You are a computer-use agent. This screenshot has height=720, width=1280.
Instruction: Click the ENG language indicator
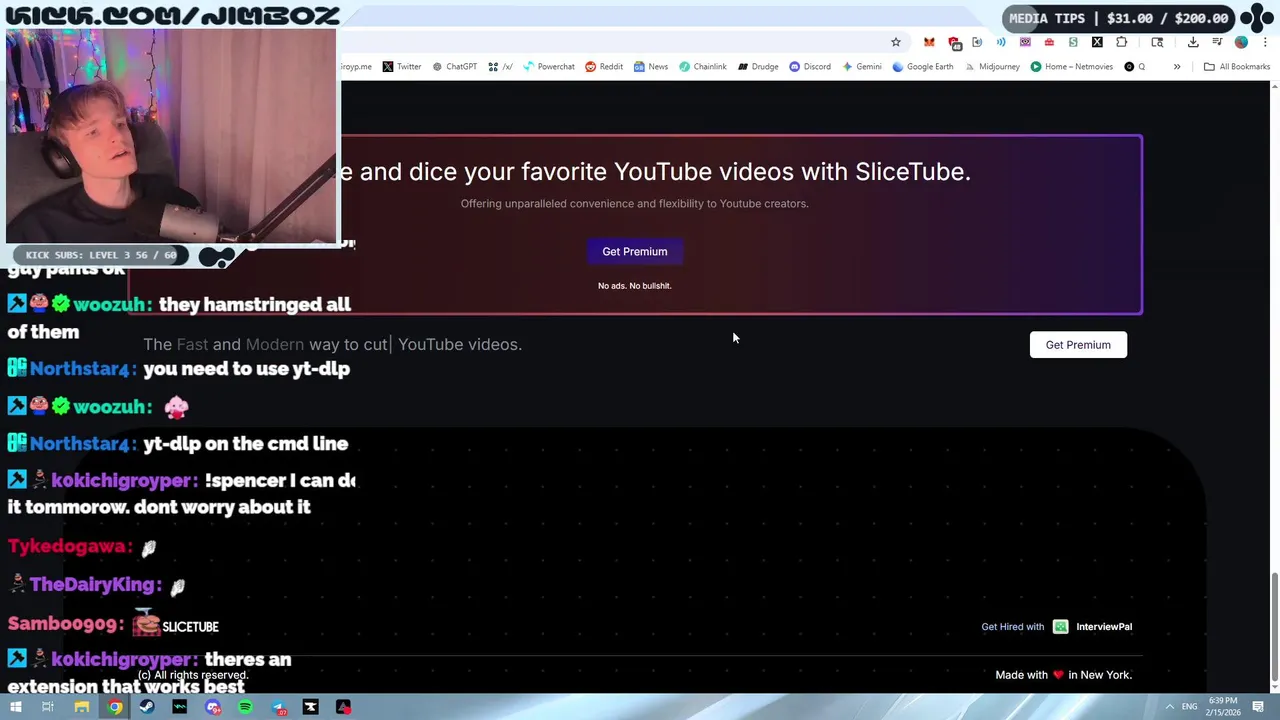(1192, 707)
